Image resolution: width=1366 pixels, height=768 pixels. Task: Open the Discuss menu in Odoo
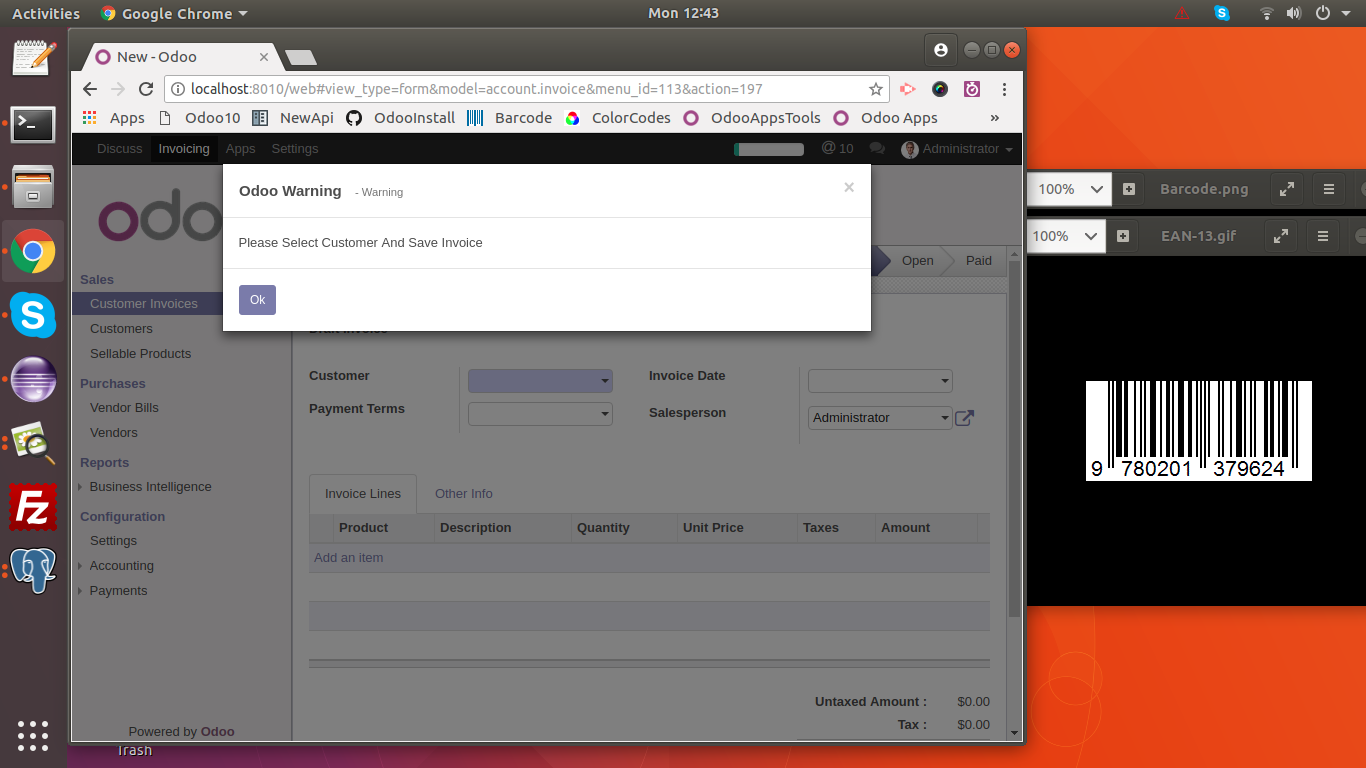pos(120,148)
